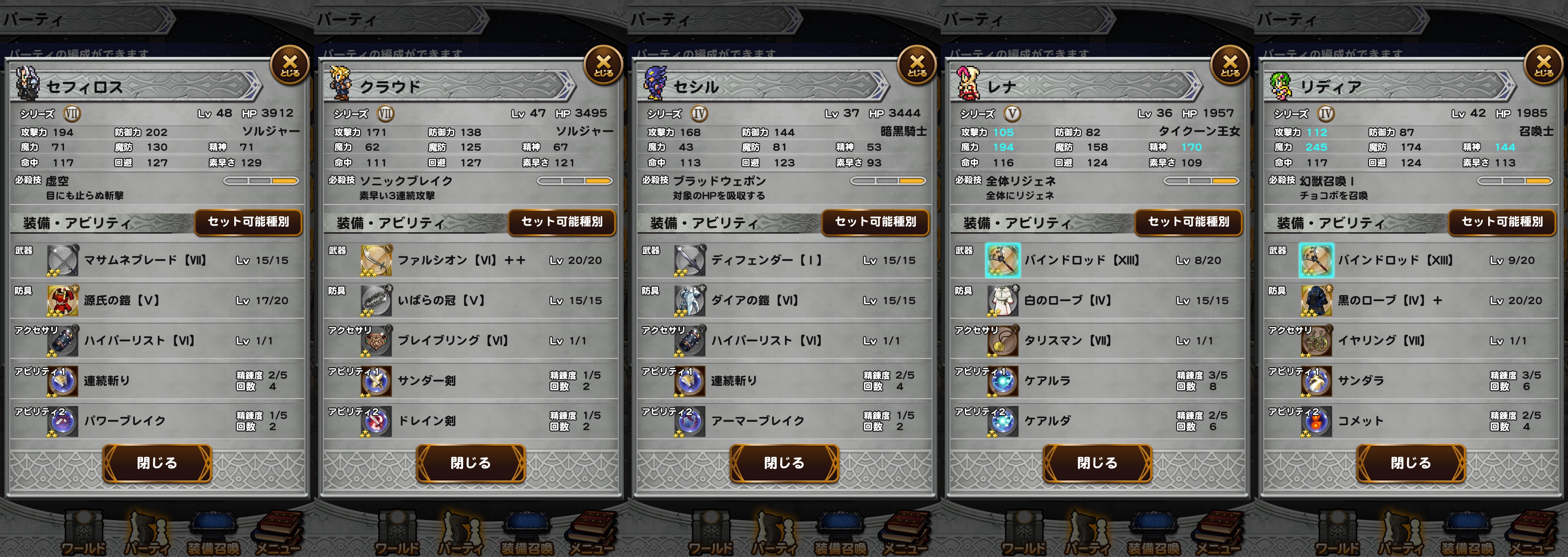
Task: Select Rydia's コメット ability icon
Action: 1316,421
